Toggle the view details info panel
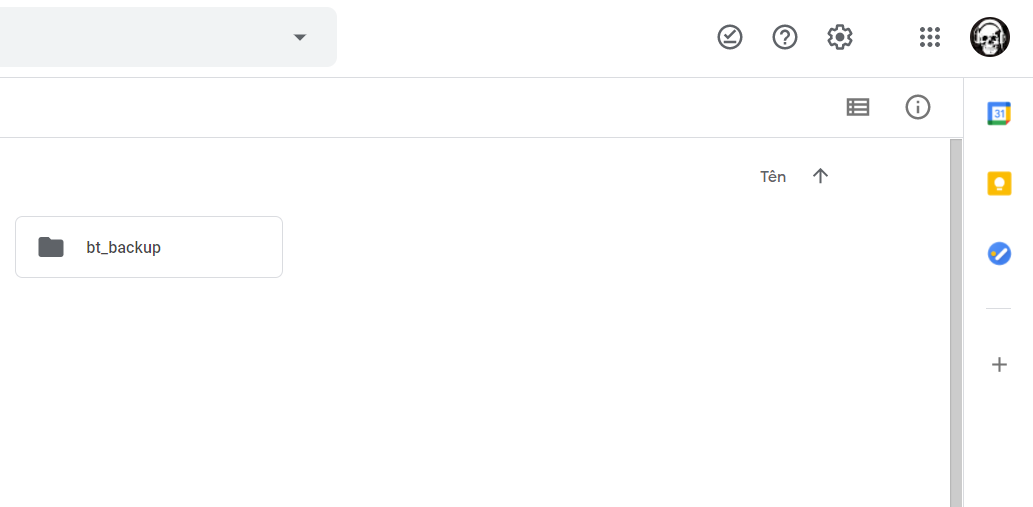 [918, 107]
